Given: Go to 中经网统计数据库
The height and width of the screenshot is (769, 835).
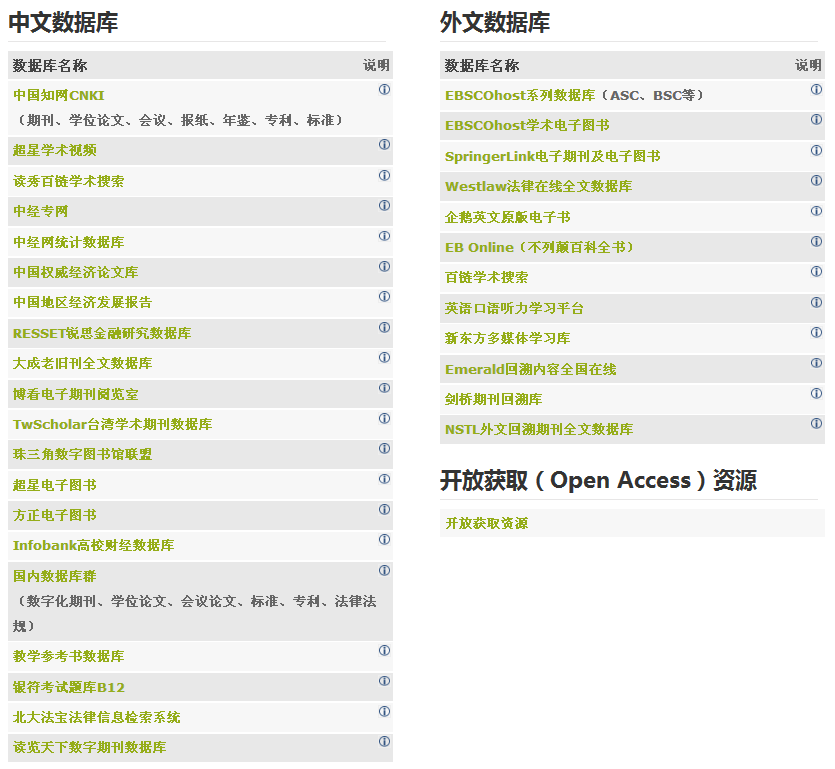Looking at the screenshot, I should (68, 242).
